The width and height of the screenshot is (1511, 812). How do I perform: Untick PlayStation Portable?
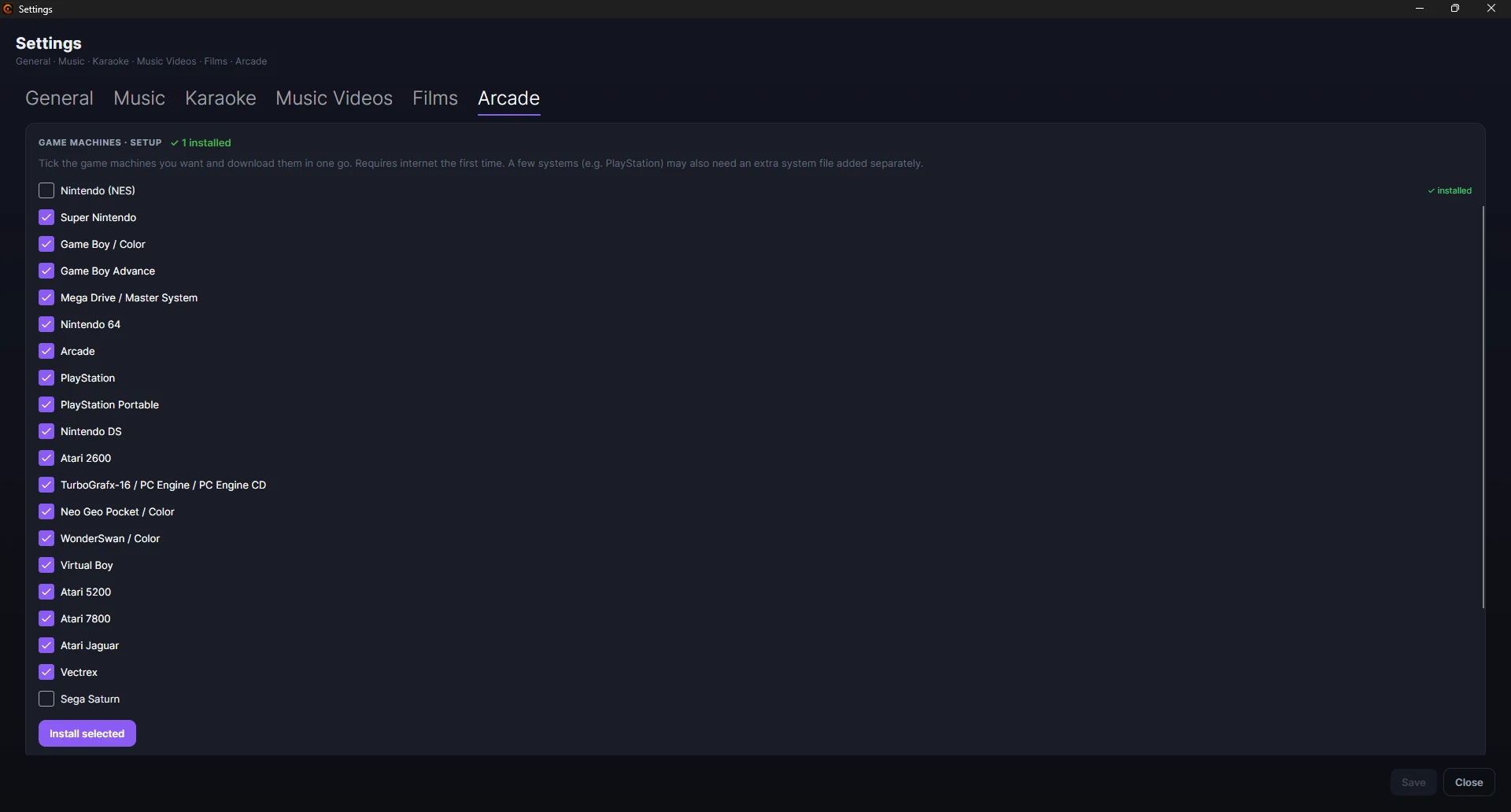(x=46, y=405)
